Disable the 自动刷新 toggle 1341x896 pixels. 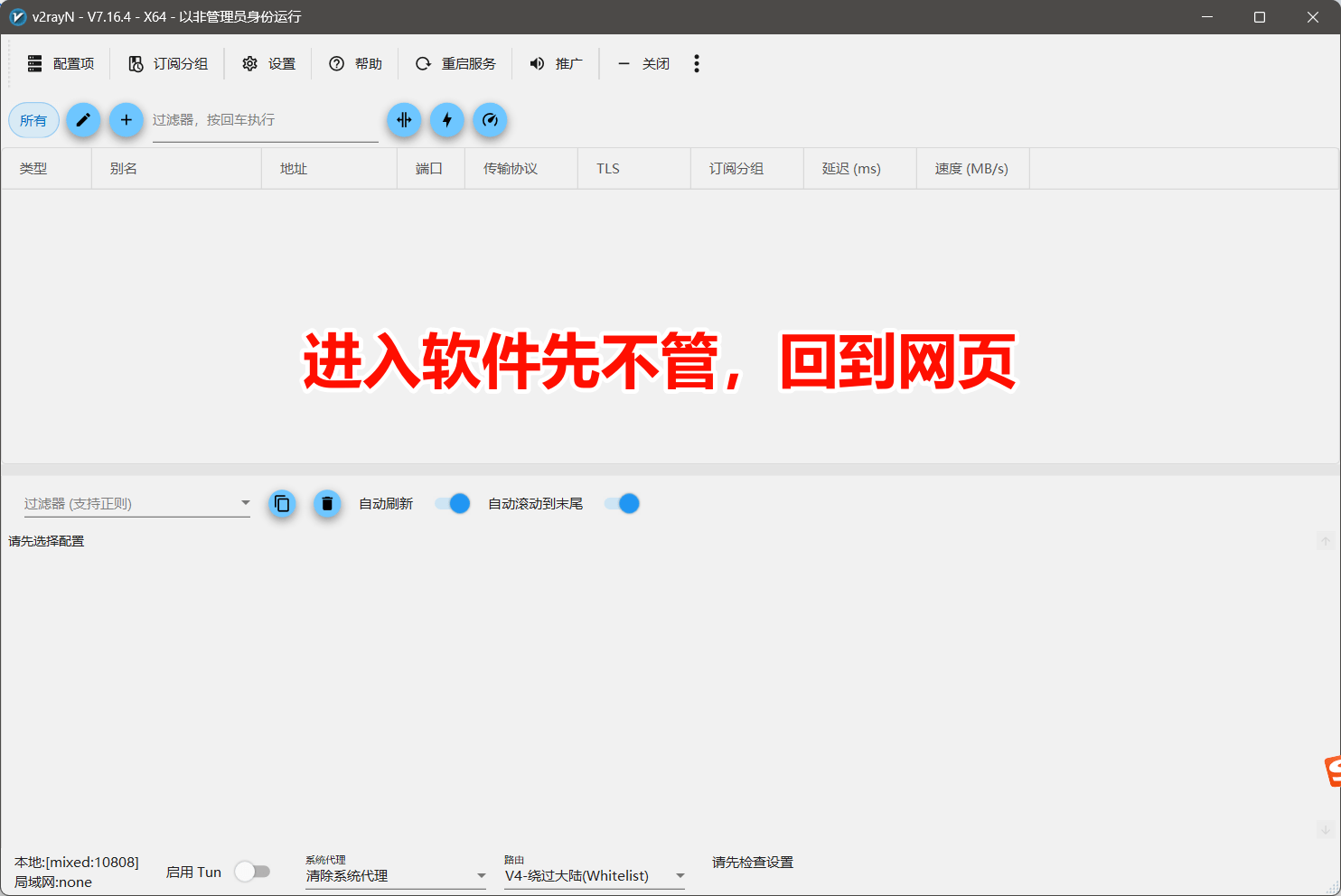(x=453, y=504)
